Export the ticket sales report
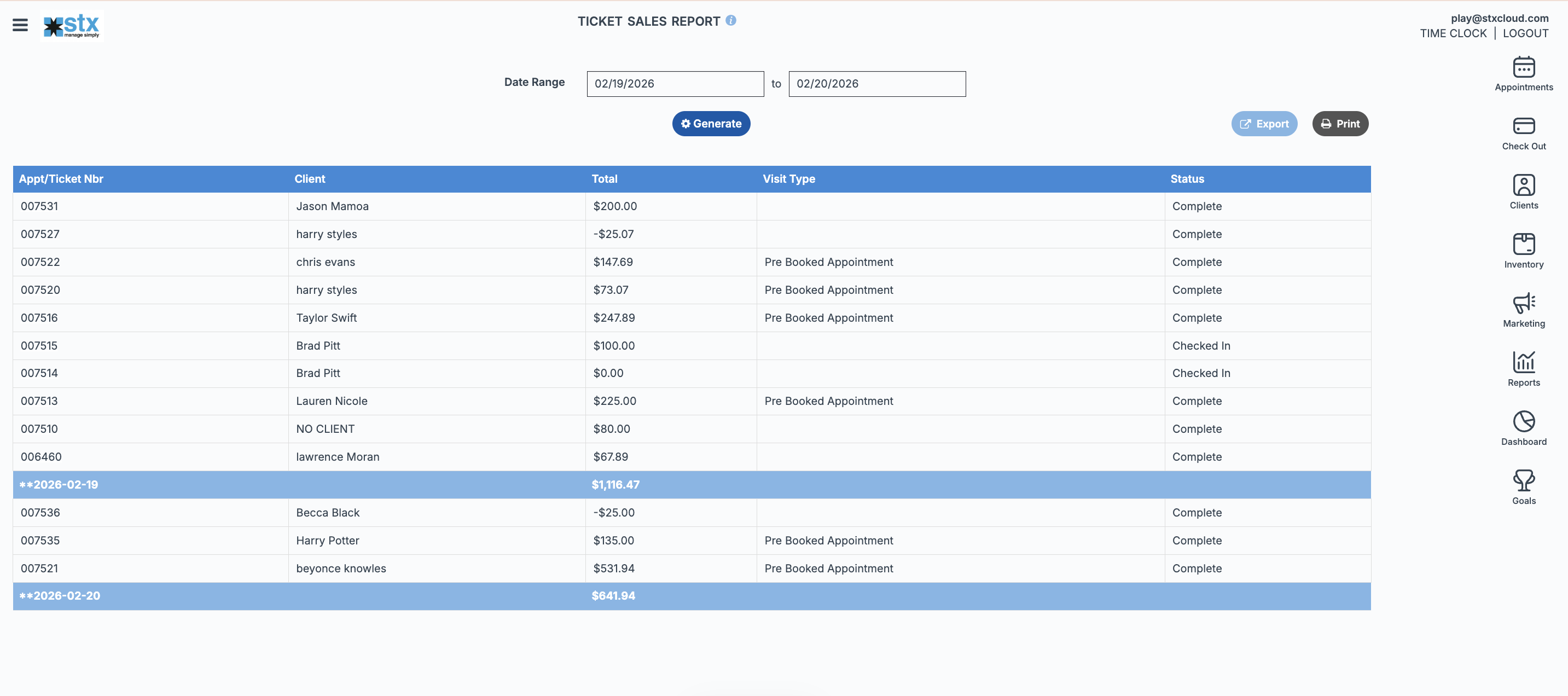1568x696 pixels. point(1264,124)
